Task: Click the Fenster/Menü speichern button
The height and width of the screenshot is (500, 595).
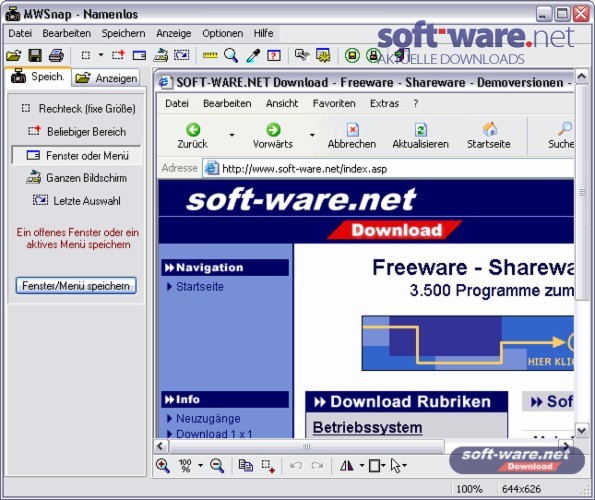Action: [76, 286]
